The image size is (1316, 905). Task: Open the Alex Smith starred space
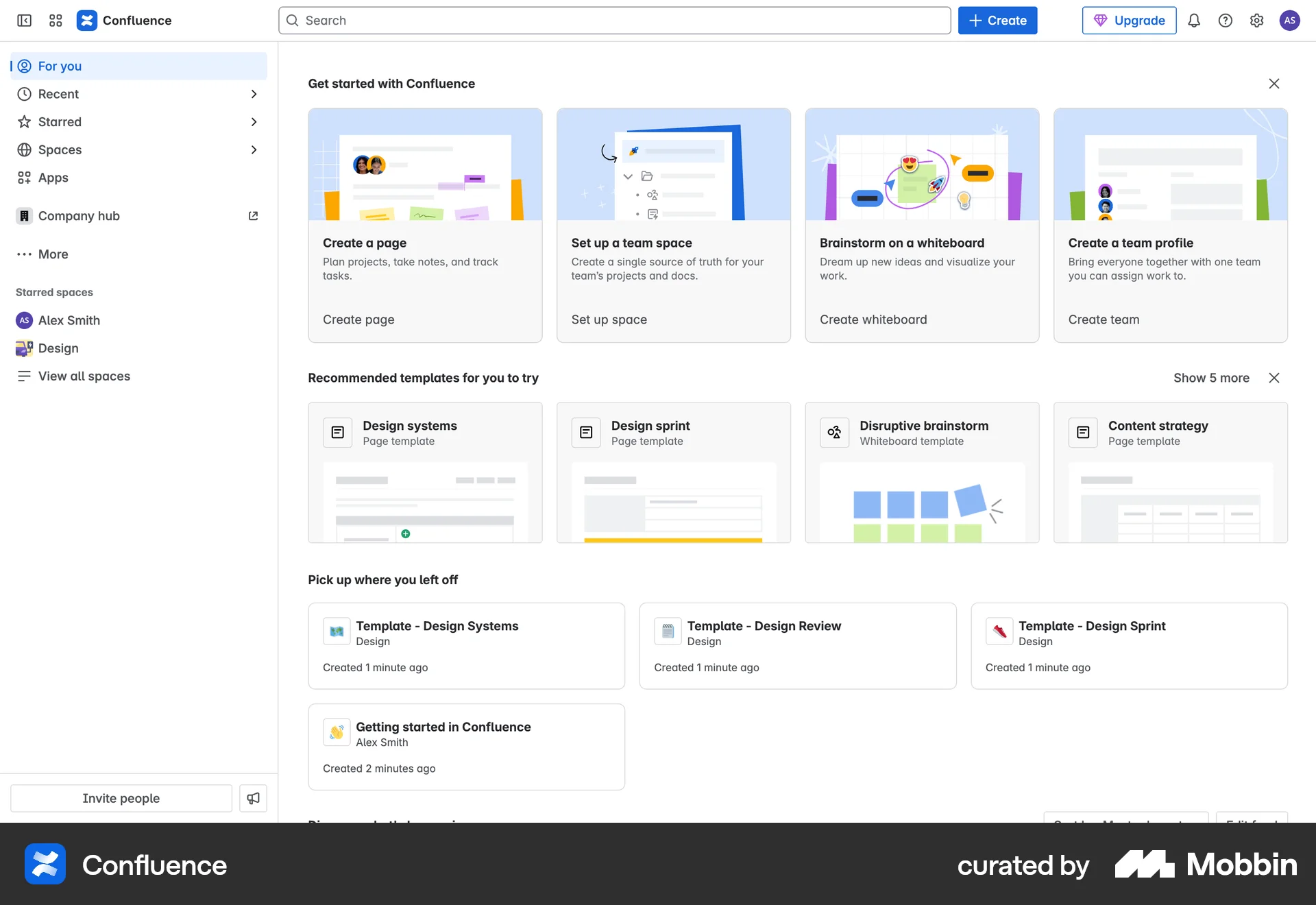pos(138,320)
